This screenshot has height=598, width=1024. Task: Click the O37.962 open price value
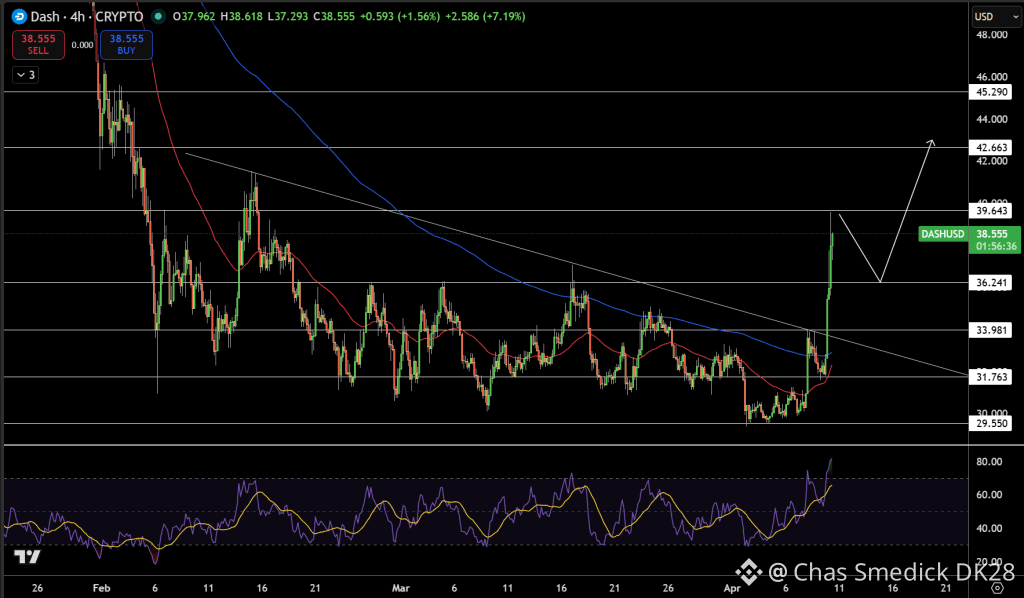tap(194, 16)
